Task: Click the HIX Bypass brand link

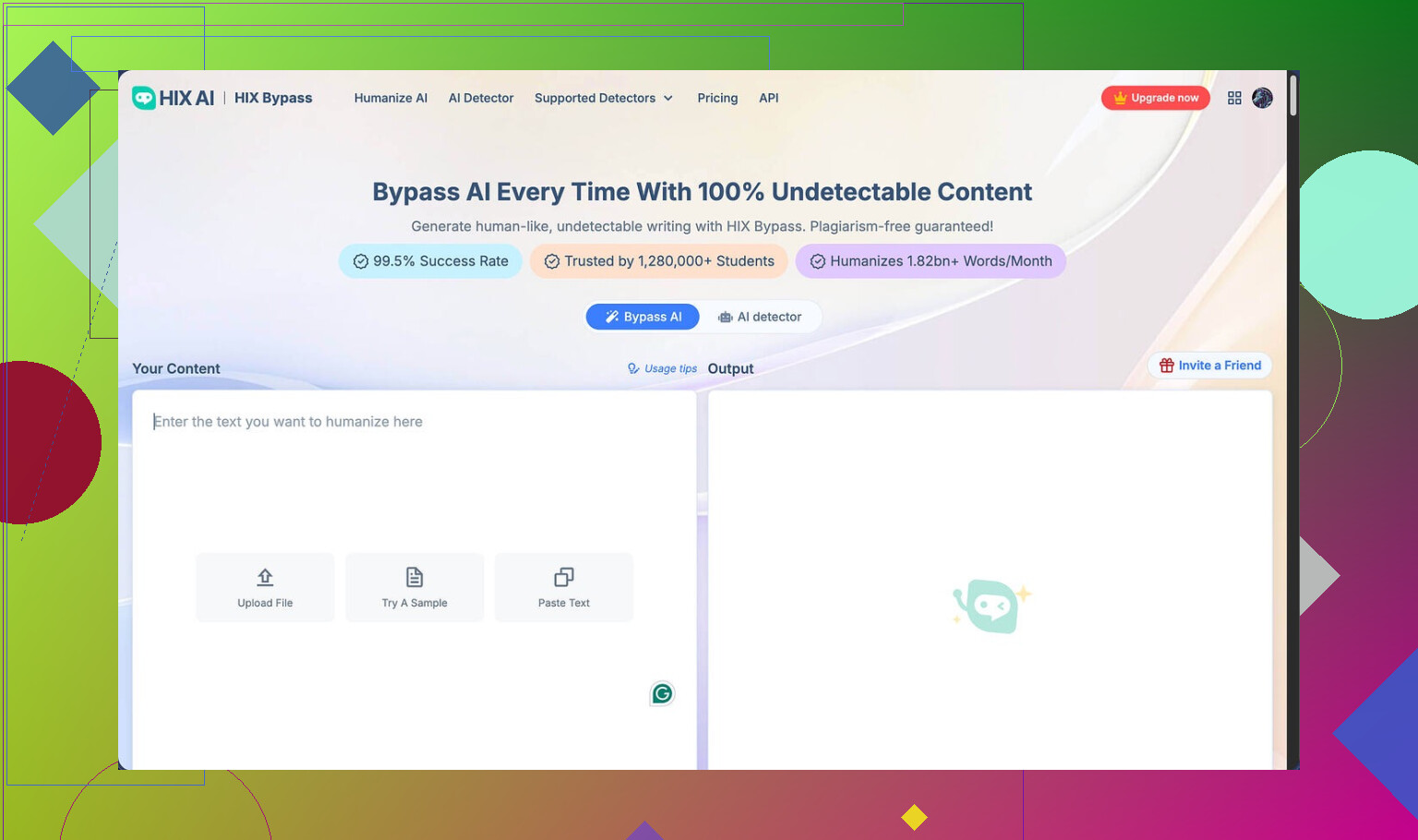Action: [x=273, y=98]
